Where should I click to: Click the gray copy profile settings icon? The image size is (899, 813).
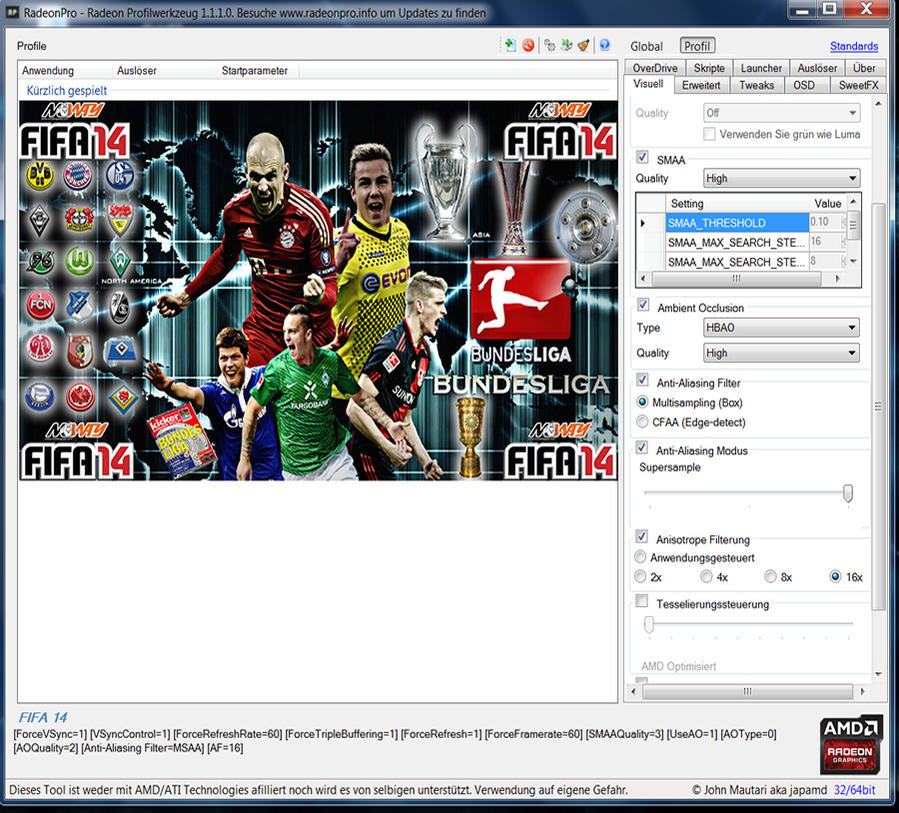549,45
